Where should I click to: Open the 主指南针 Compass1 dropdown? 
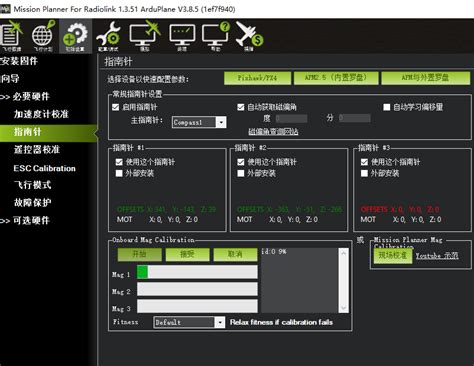(199, 122)
